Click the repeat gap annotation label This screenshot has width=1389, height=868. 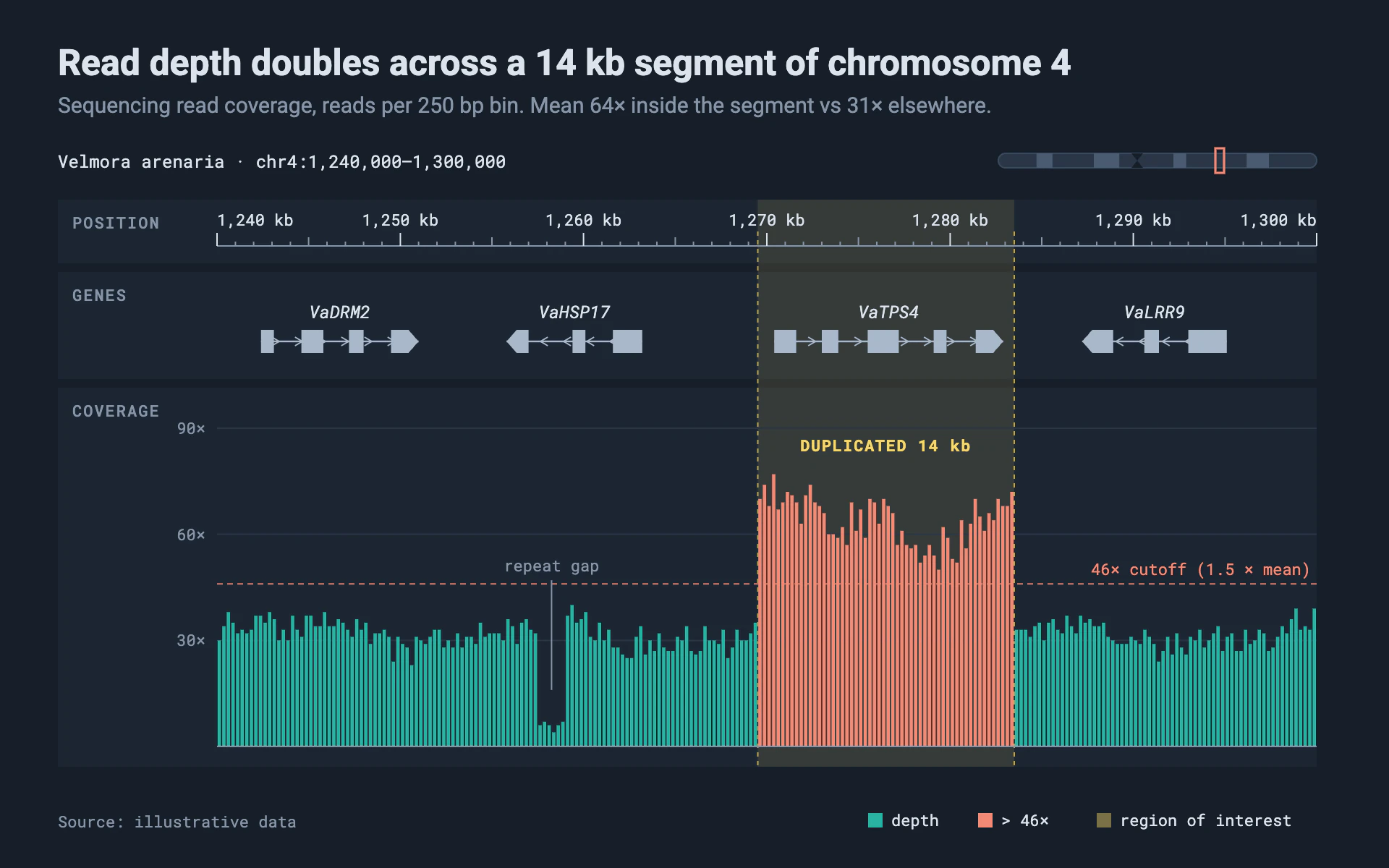(552, 566)
